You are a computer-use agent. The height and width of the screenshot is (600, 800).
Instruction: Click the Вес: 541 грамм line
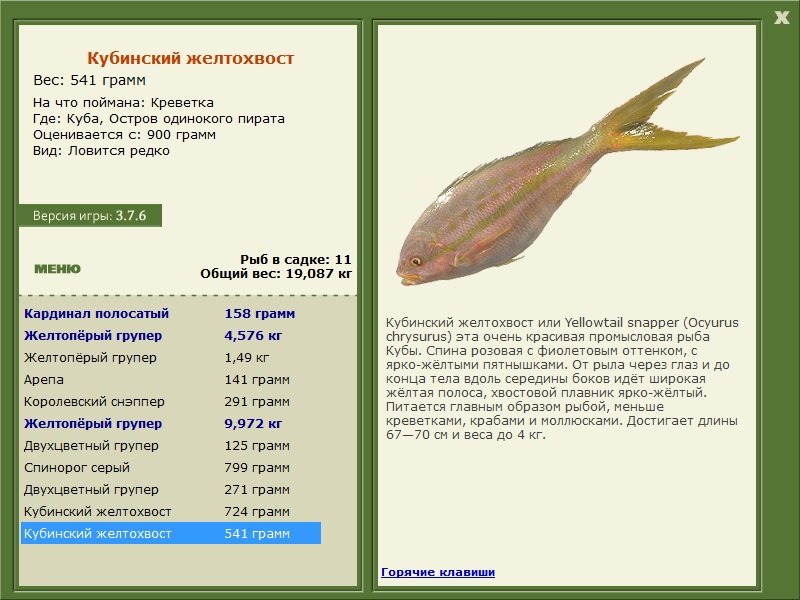[x=89, y=80]
